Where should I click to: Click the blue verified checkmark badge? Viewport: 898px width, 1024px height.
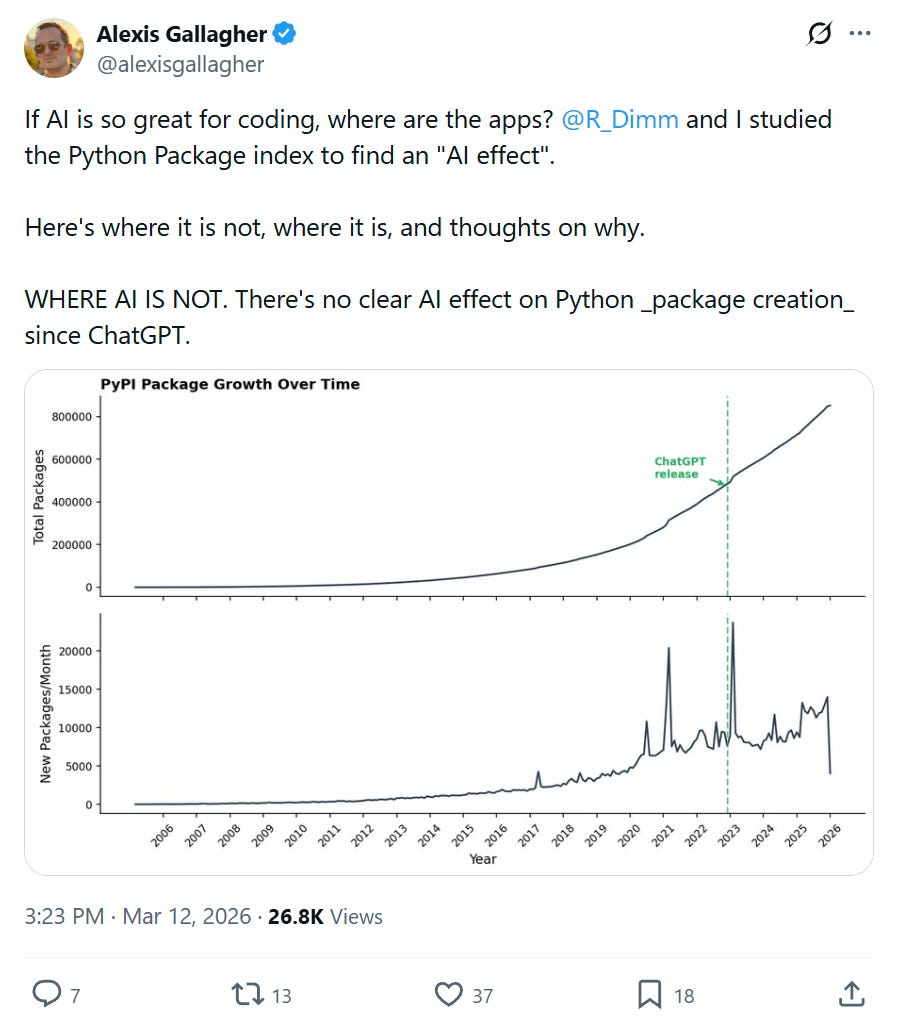pos(285,34)
